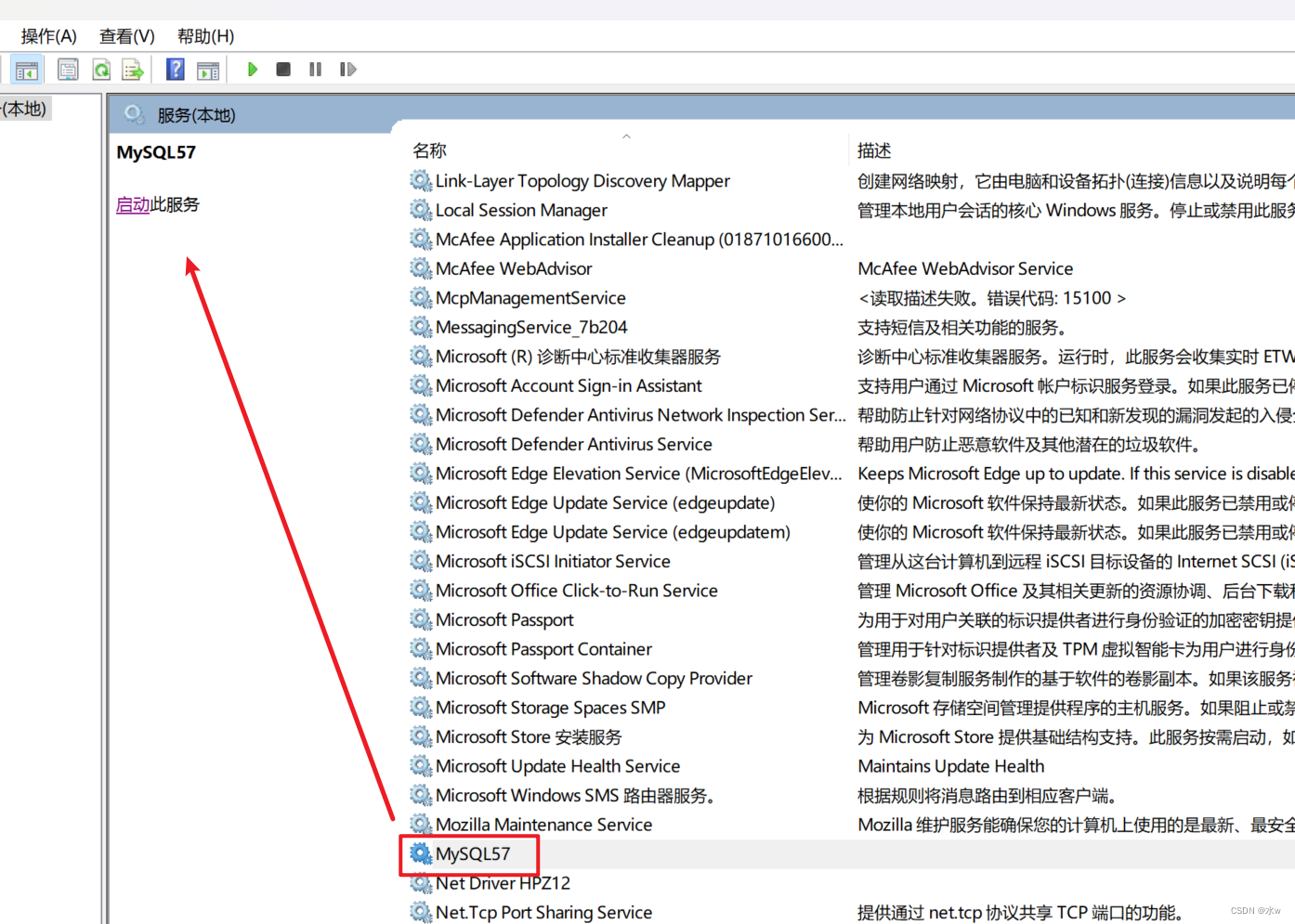This screenshot has height=924, width=1295.
Task: Click the magnifier icon in 服务(本地) header
Action: pyautogui.click(x=135, y=114)
